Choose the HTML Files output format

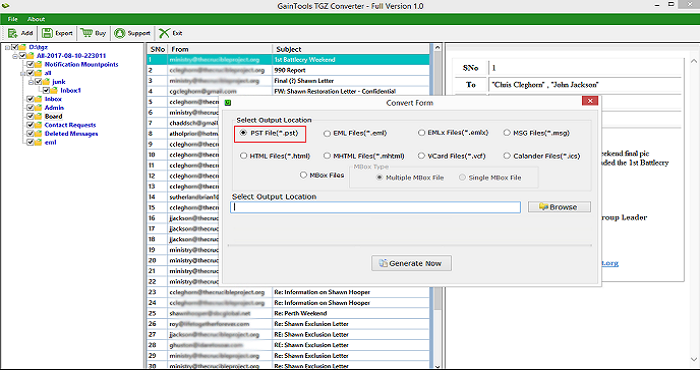coord(243,156)
